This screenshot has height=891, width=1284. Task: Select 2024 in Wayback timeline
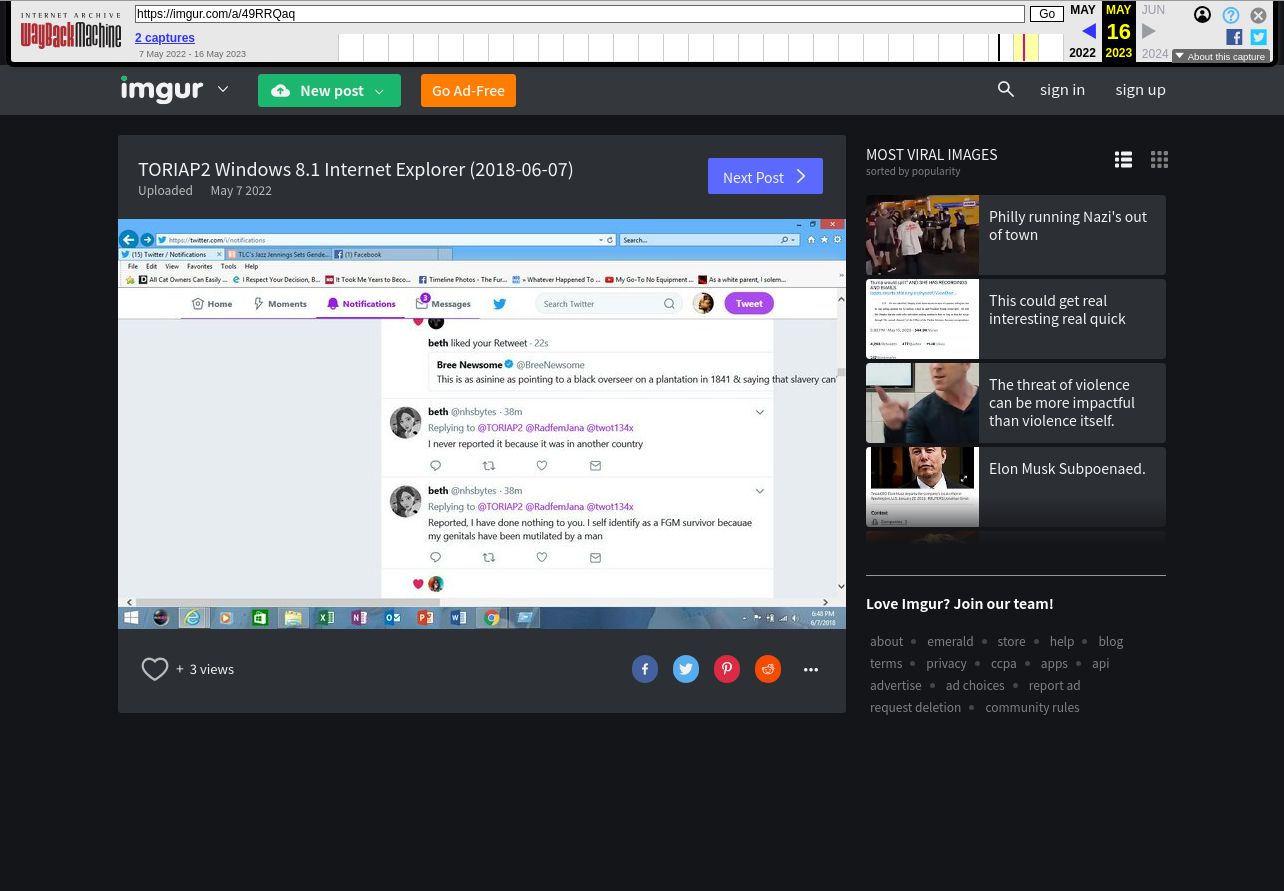coord(1155,54)
